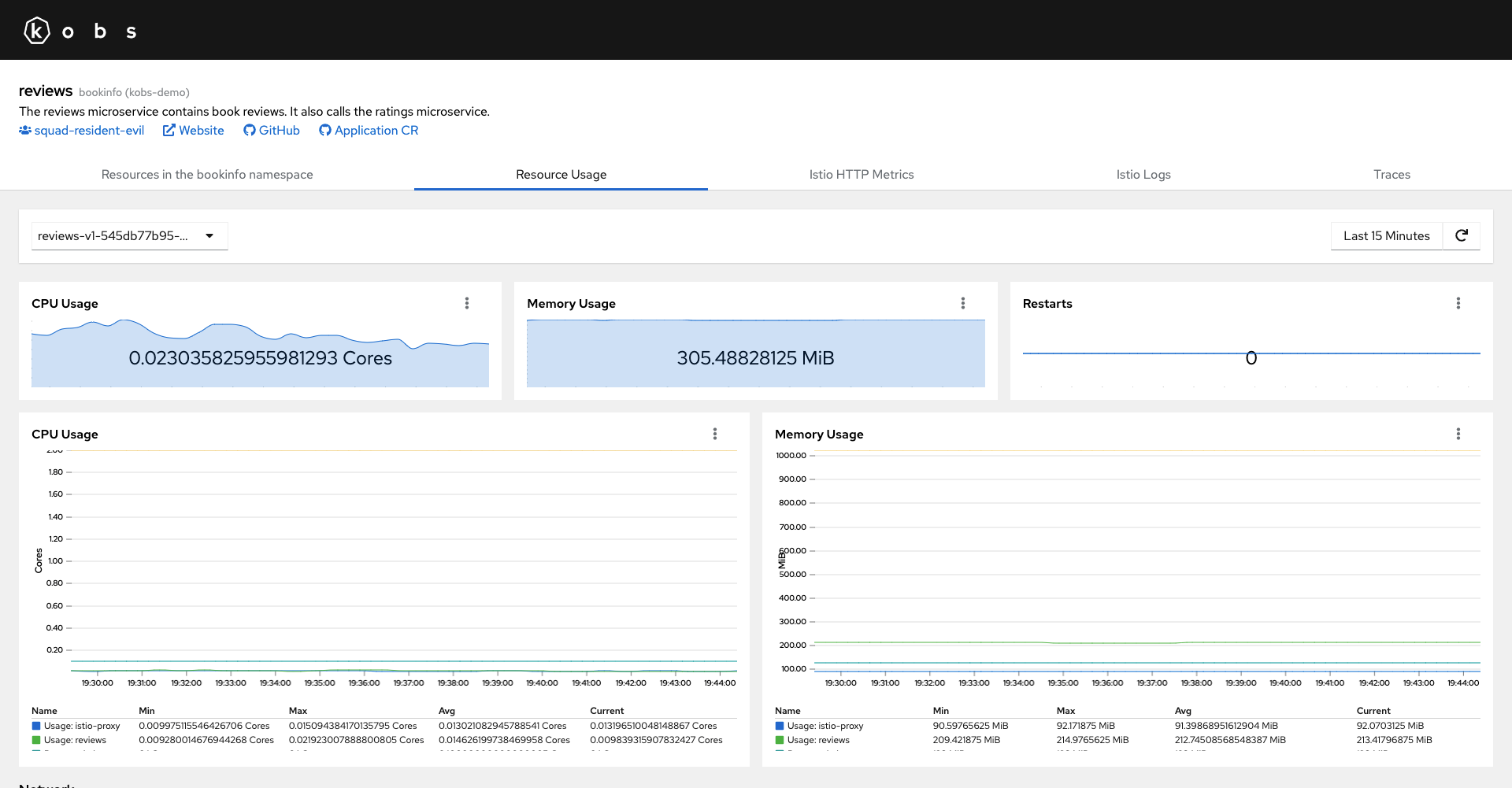
Task: Open the Memory Usage line chart kebab menu
Action: 1458,434
